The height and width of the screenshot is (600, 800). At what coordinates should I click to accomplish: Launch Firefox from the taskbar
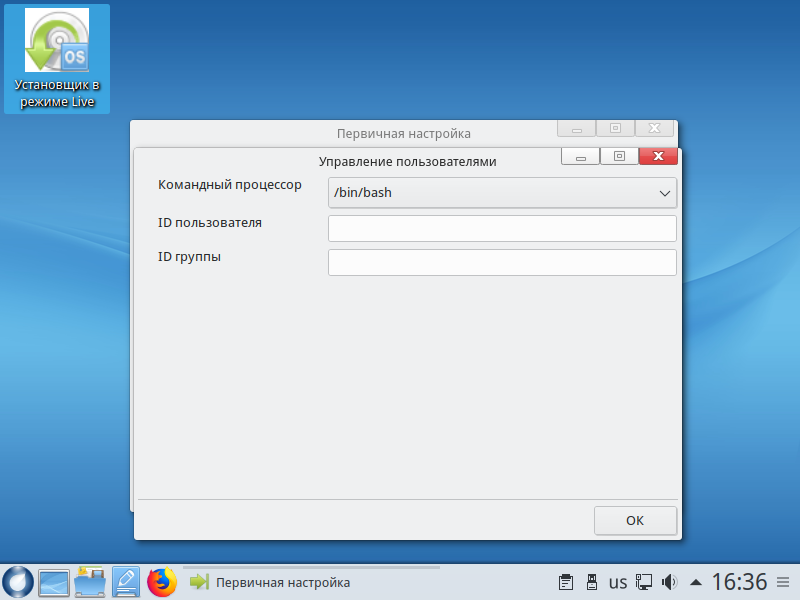(161, 582)
